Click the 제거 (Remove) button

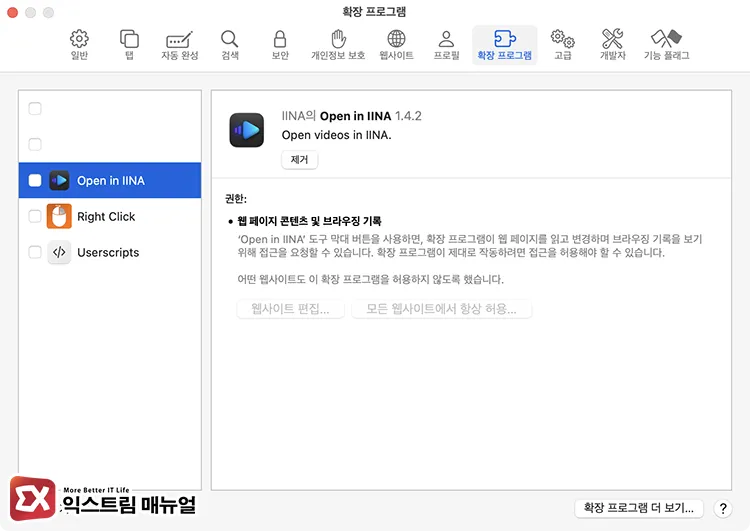pyautogui.click(x=299, y=159)
